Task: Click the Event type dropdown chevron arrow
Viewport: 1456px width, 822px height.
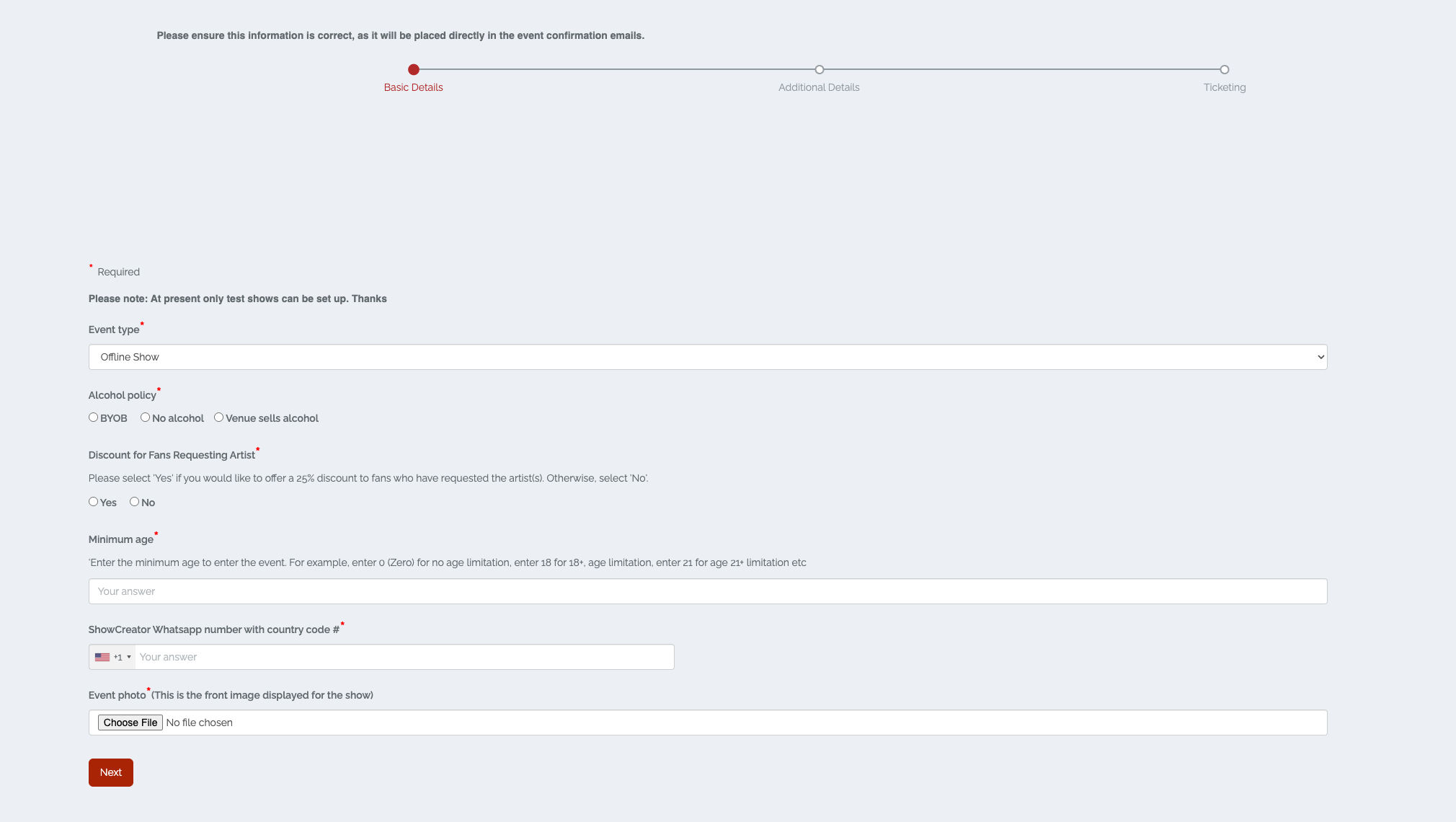Action: (x=1320, y=357)
